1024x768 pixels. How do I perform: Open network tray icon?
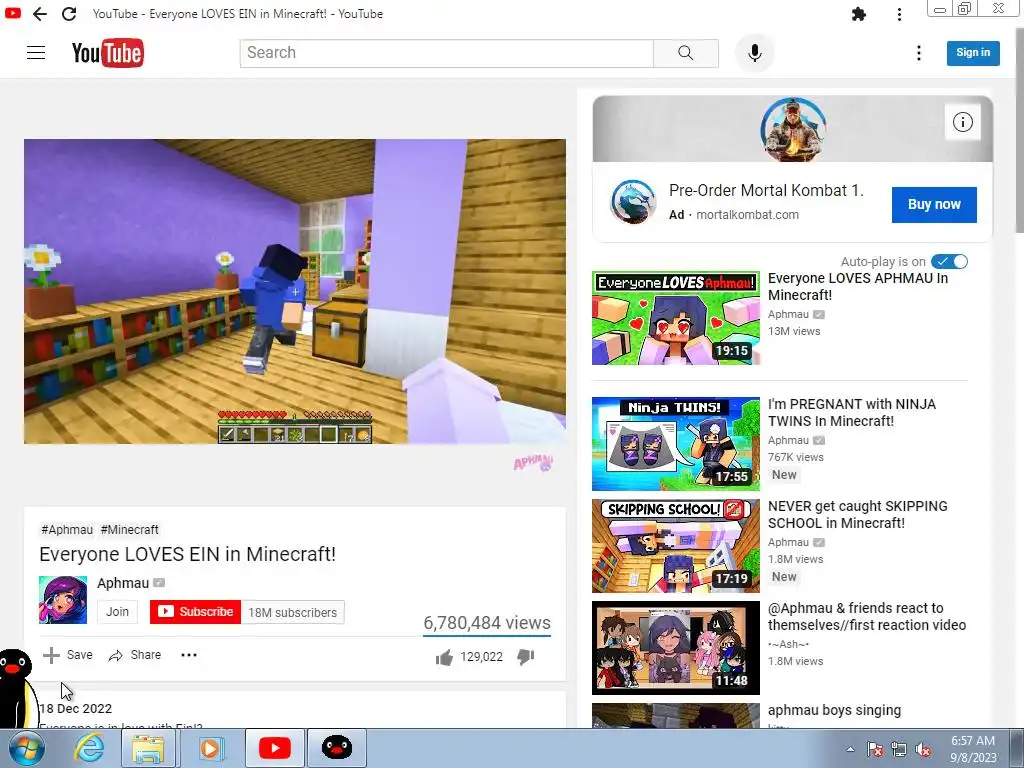click(899, 750)
